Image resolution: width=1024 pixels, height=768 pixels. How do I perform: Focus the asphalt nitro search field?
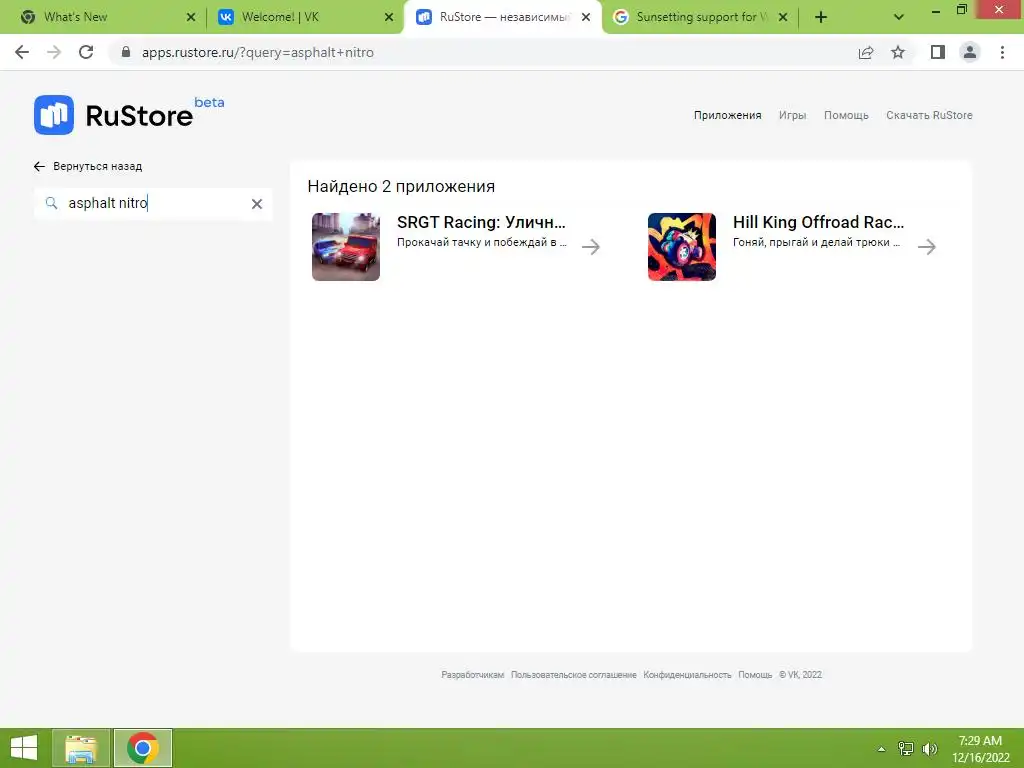pyautogui.click(x=153, y=204)
